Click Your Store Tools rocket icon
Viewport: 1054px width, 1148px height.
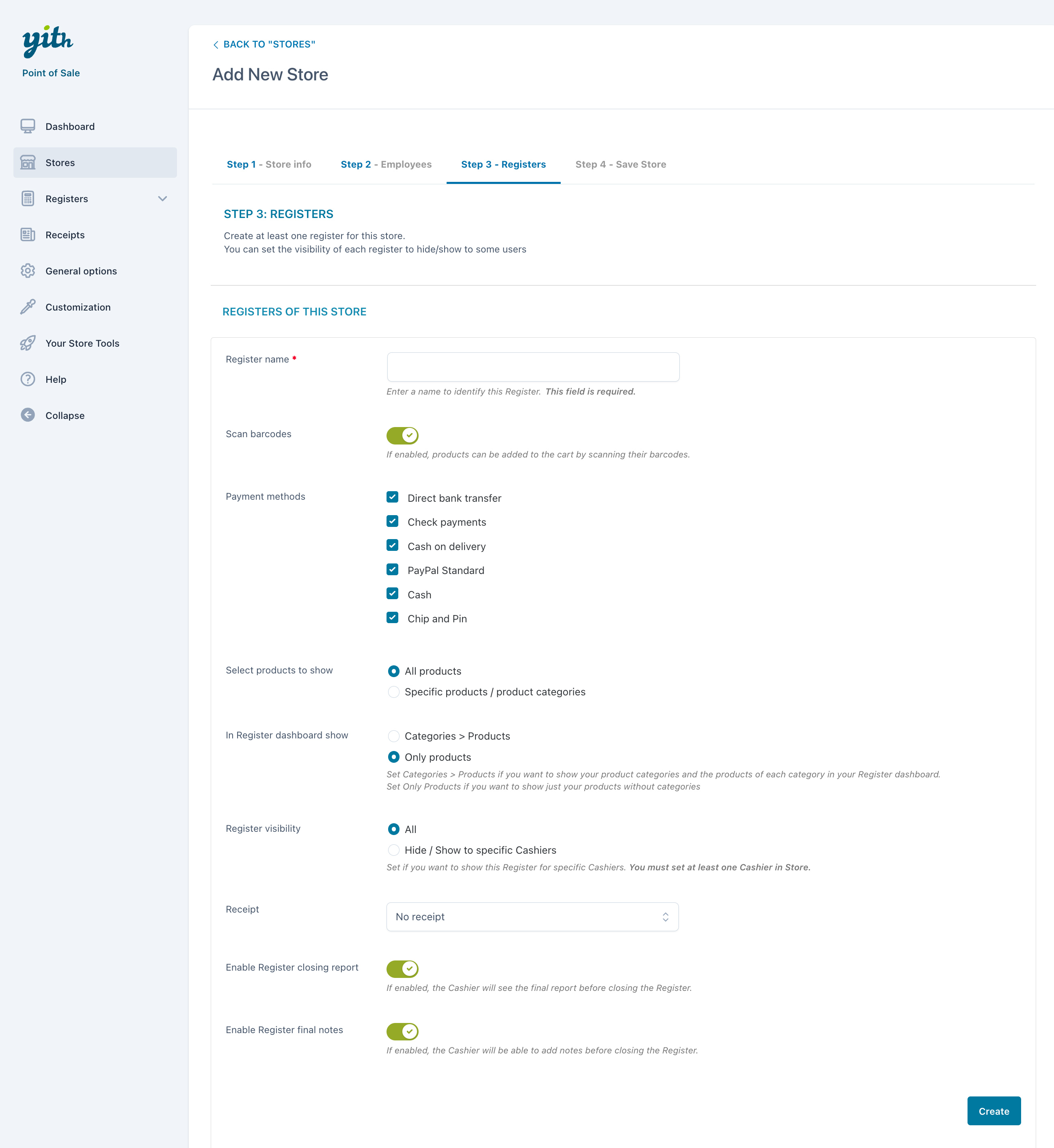27,343
